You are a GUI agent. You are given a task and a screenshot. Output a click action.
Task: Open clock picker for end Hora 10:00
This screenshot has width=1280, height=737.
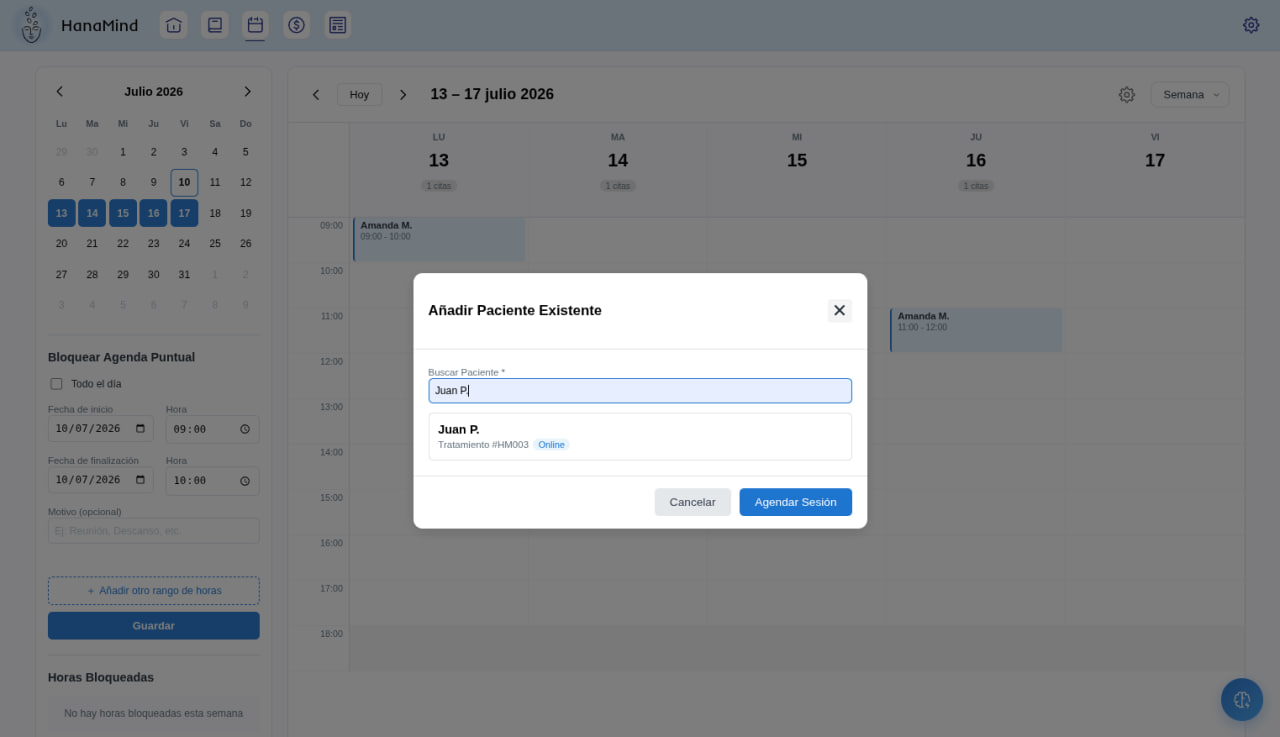pyautogui.click(x=245, y=480)
